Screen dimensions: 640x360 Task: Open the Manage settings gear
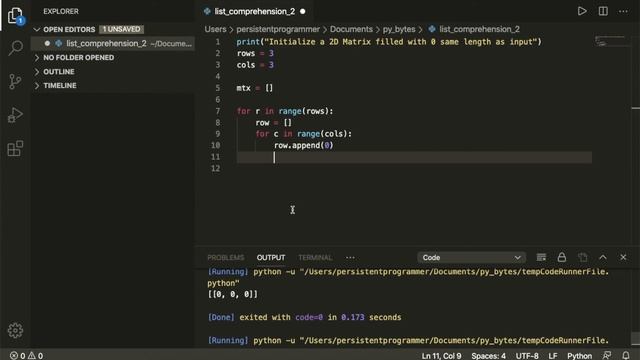point(15,330)
